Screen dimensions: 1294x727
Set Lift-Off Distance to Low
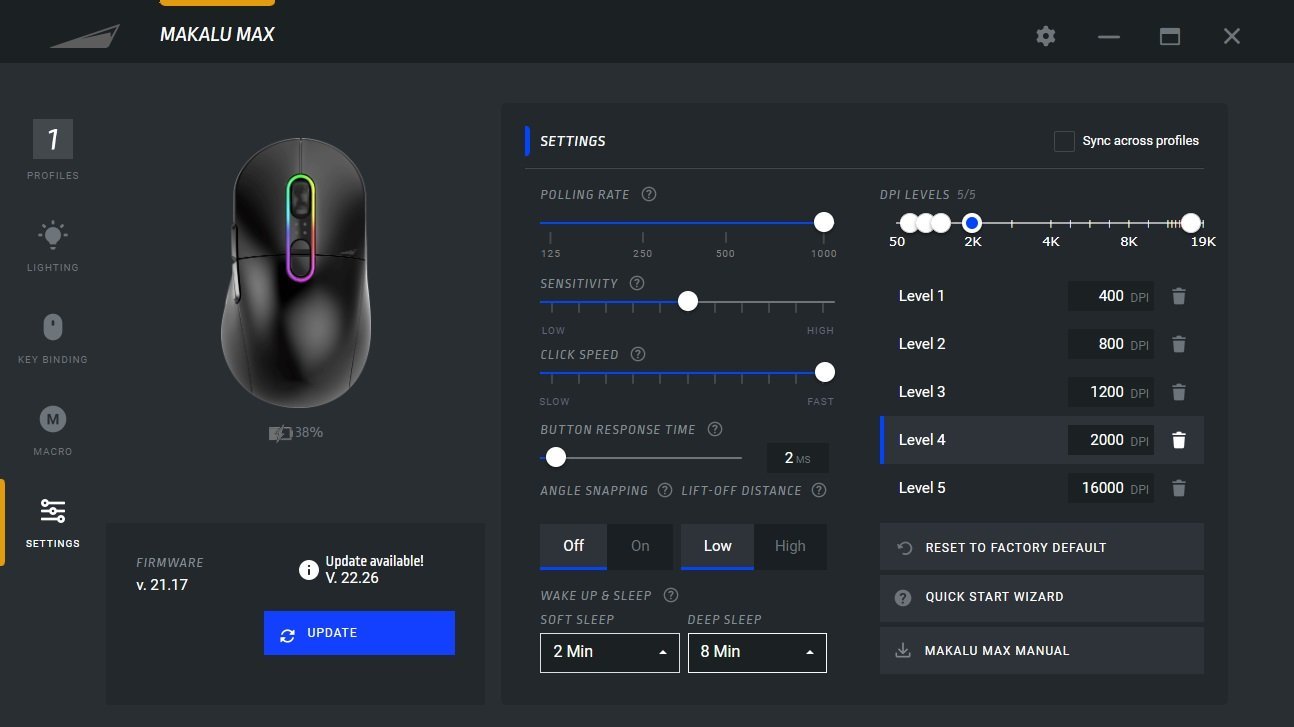[x=717, y=546]
